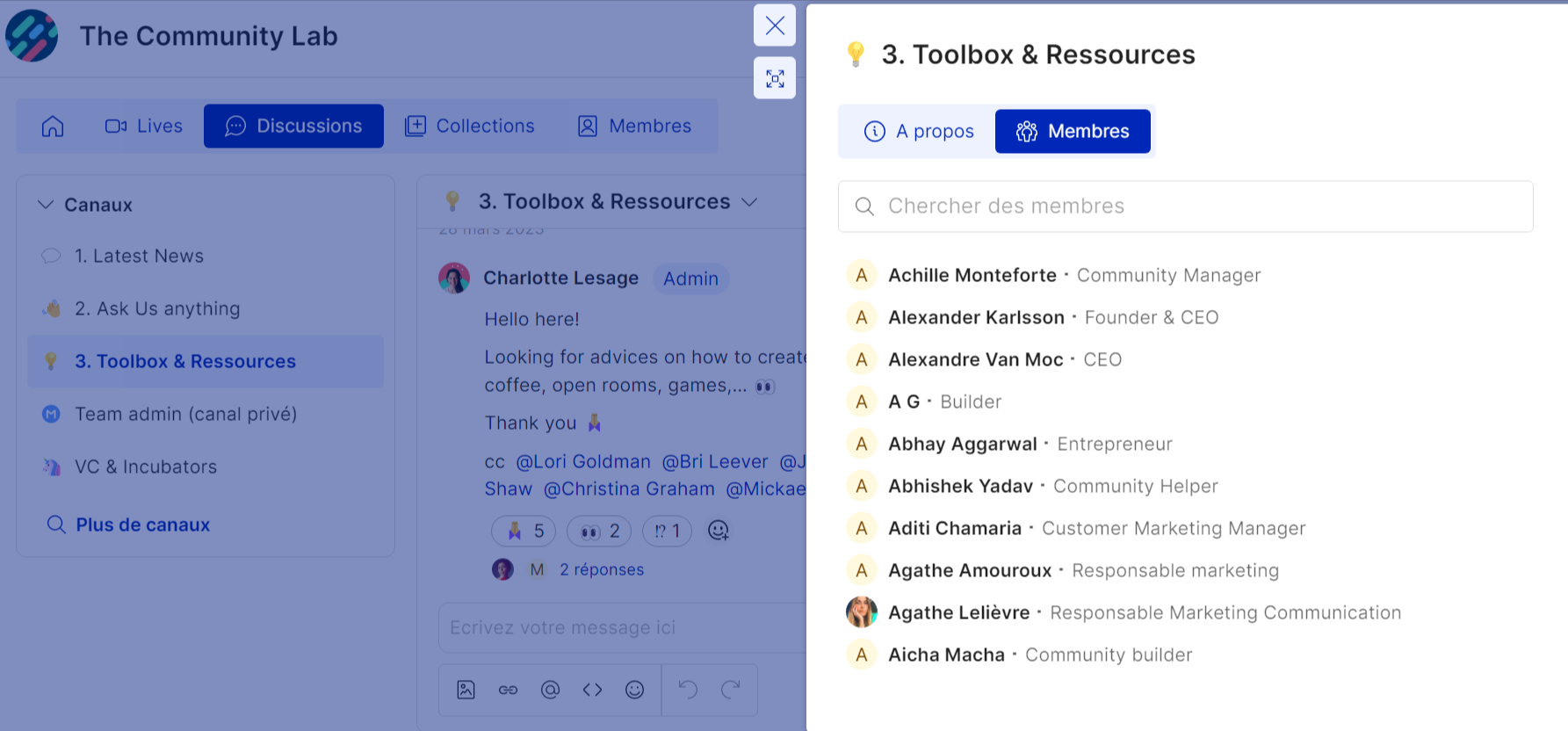Image resolution: width=1568 pixels, height=731 pixels.
Task: Click the @Bri Leever mention
Action: coord(715,461)
